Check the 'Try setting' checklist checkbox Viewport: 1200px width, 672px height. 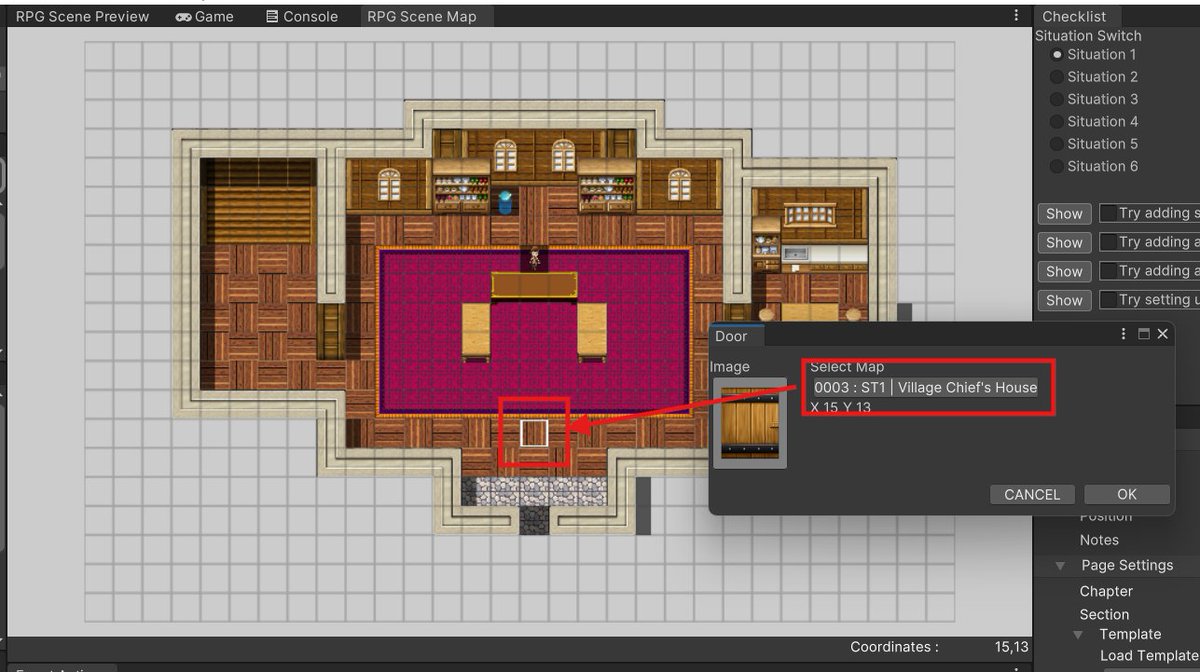click(x=1110, y=300)
